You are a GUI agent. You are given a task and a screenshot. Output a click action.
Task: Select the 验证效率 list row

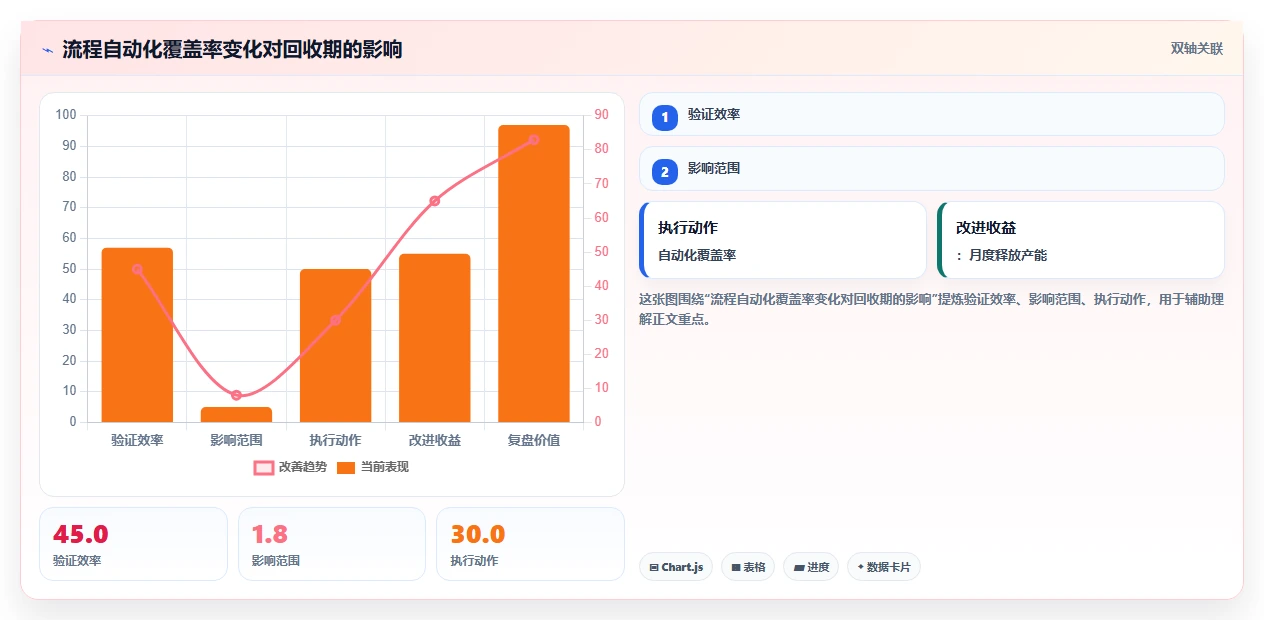[932, 114]
